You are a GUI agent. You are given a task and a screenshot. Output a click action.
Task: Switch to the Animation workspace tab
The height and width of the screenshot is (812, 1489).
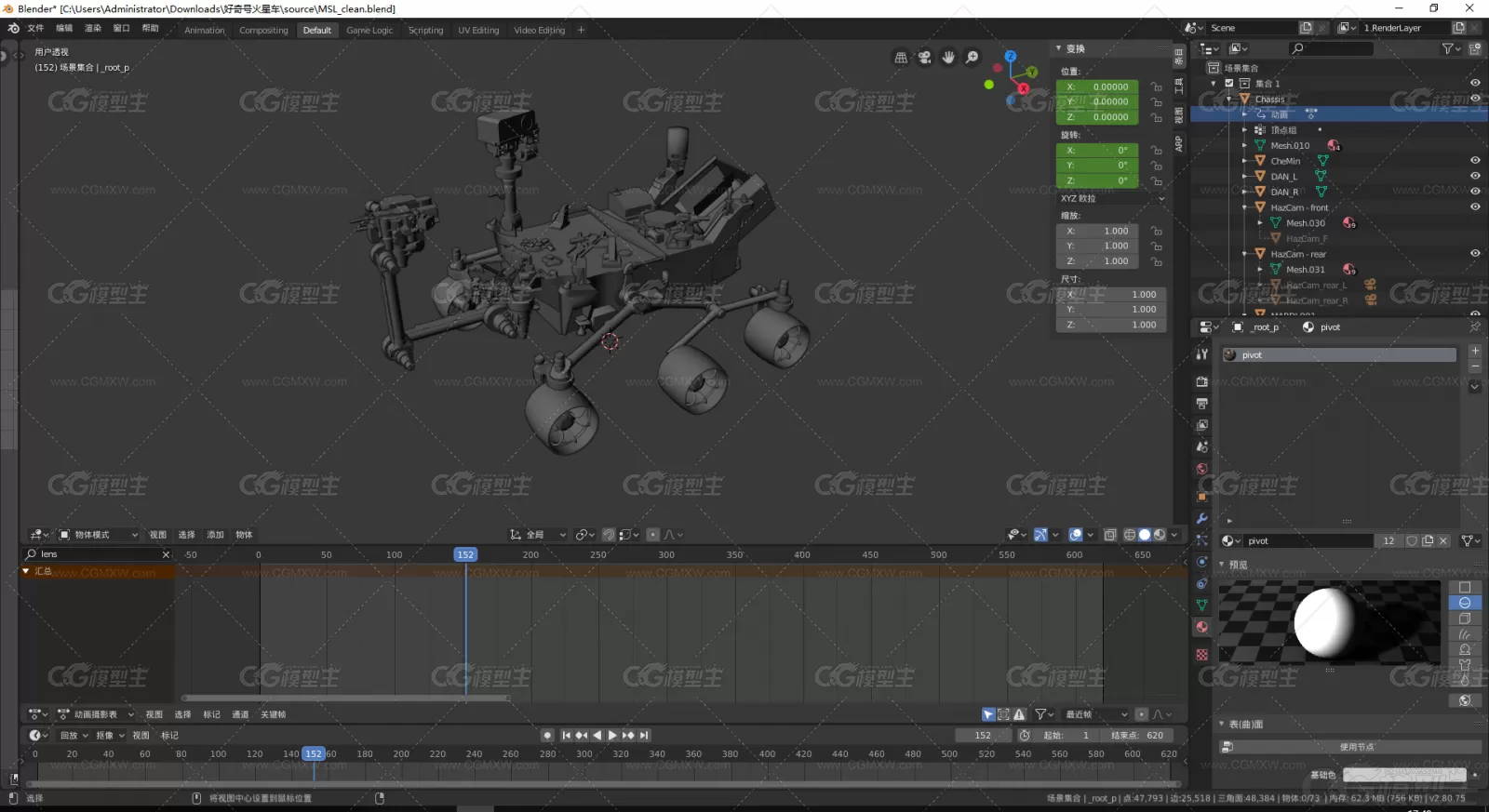tap(205, 31)
